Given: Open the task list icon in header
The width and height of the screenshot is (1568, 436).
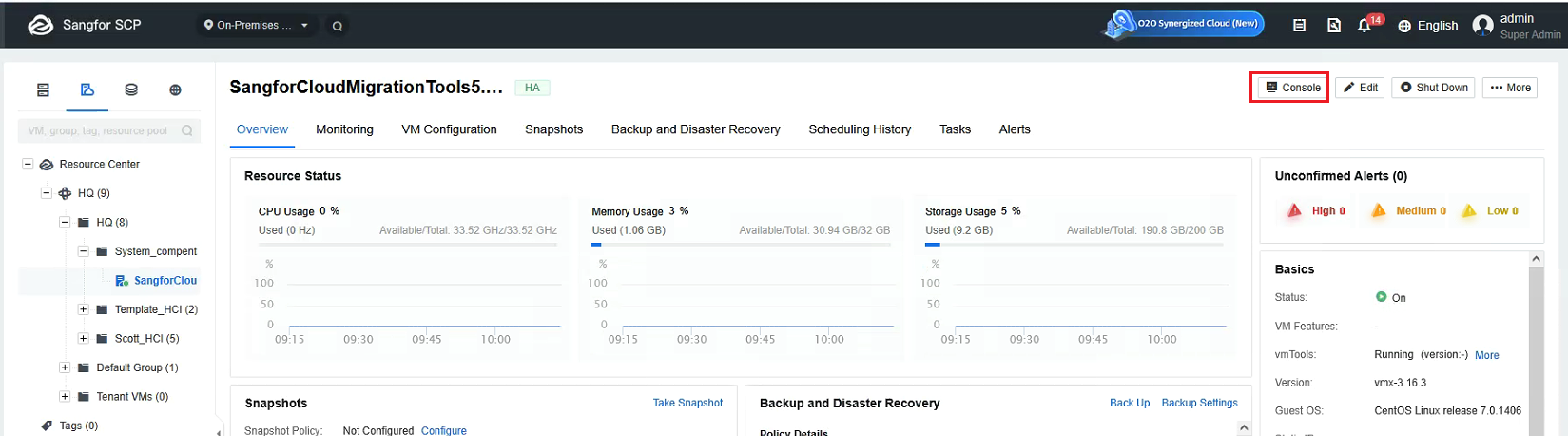Looking at the screenshot, I should 1299,26.
